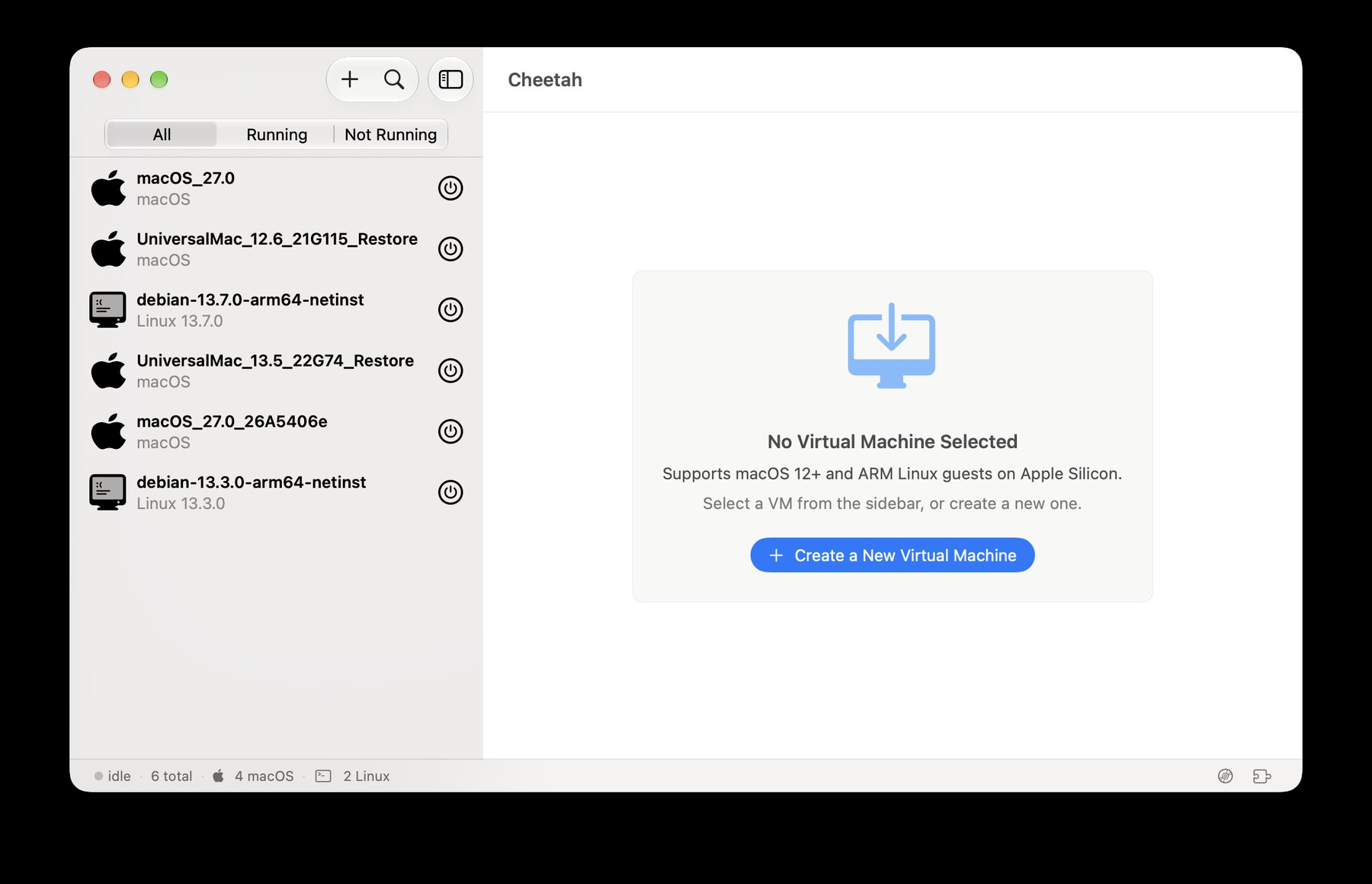Zoom the window with green button
Image resolution: width=1372 pixels, height=884 pixels.
click(159, 79)
